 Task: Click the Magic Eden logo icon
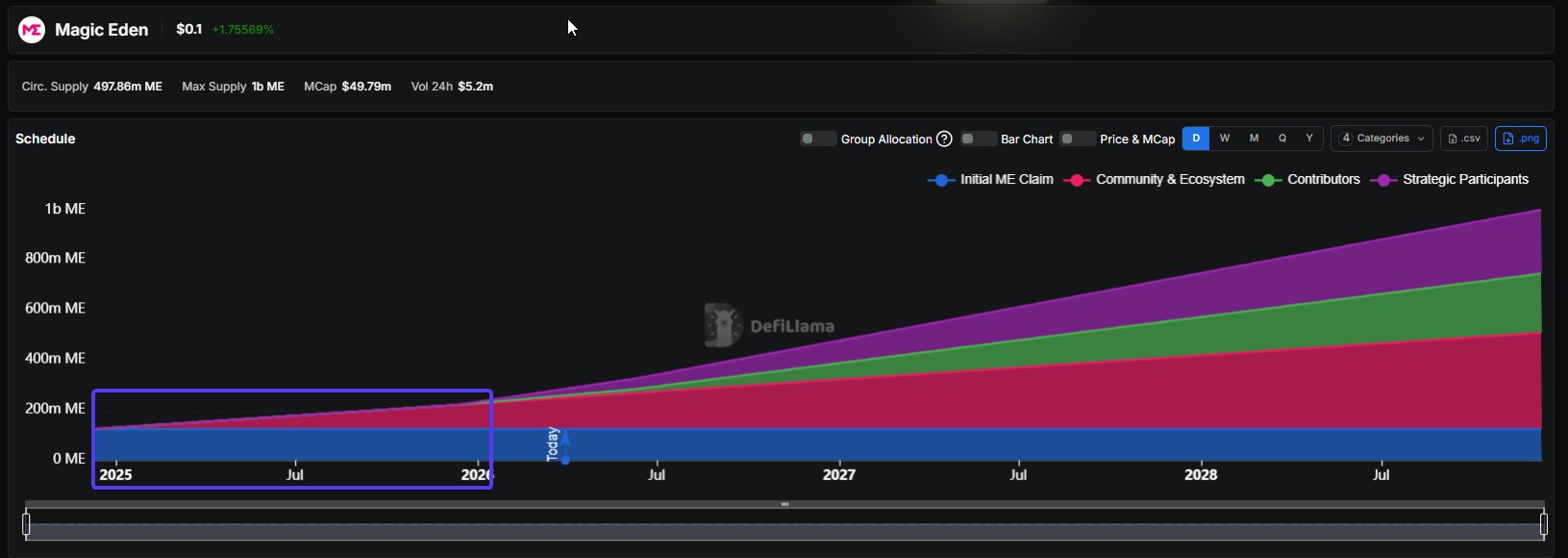coord(32,30)
